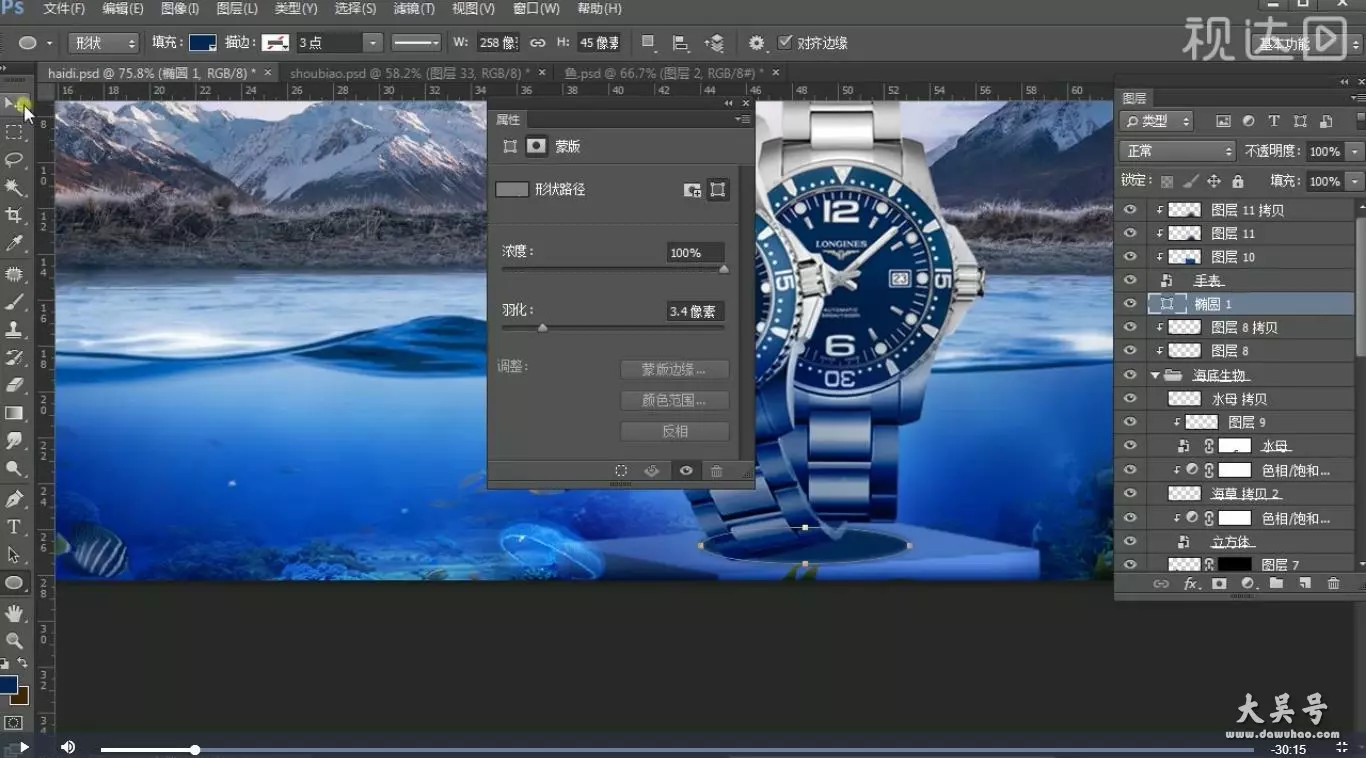Select the Lasso tool
Image resolution: width=1366 pixels, height=758 pixels.
[14, 160]
